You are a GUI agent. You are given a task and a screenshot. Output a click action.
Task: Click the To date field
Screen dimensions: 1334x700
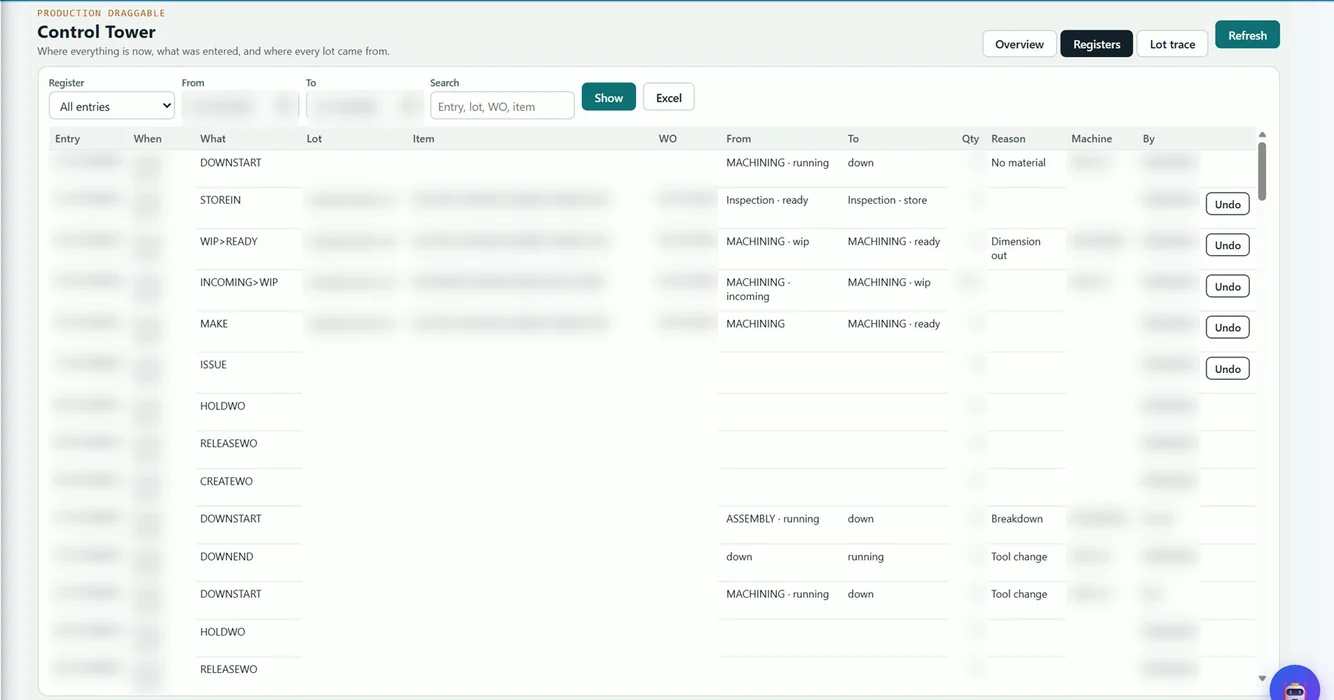click(364, 106)
